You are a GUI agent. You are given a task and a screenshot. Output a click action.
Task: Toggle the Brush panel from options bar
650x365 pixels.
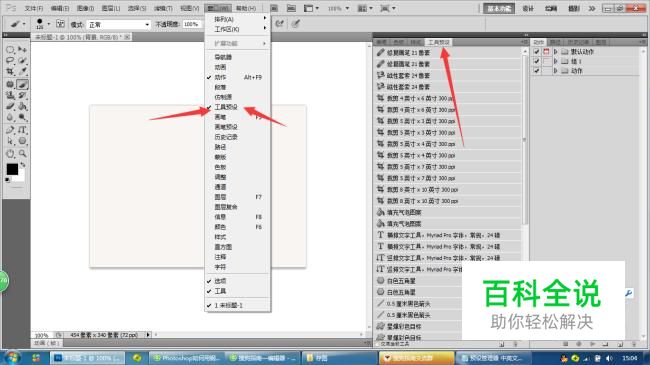pyautogui.click(x=60, y=24)
